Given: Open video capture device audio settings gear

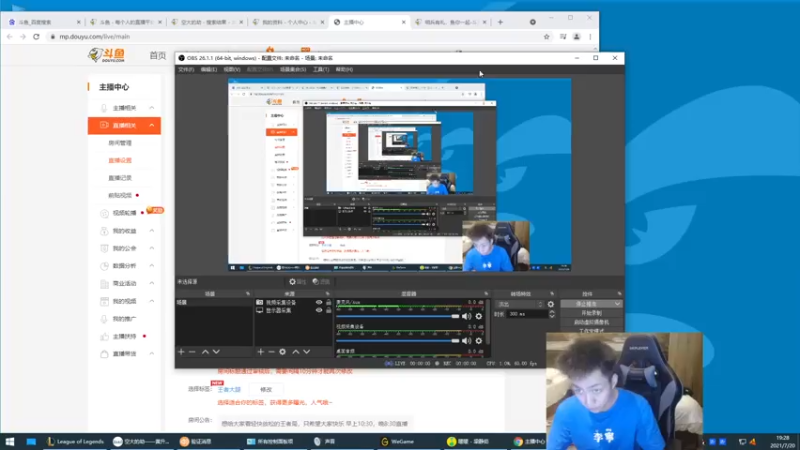Looking at the screenshot, I should click(479, 340).
